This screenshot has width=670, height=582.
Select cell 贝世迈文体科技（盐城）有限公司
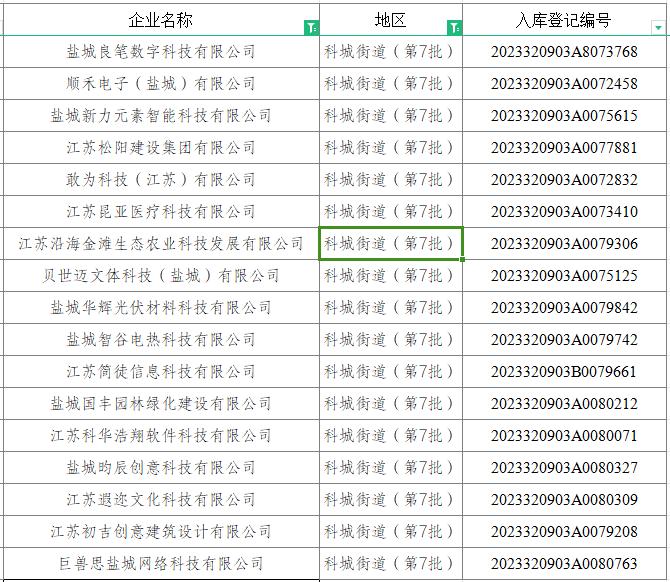(x=161, y=276)
